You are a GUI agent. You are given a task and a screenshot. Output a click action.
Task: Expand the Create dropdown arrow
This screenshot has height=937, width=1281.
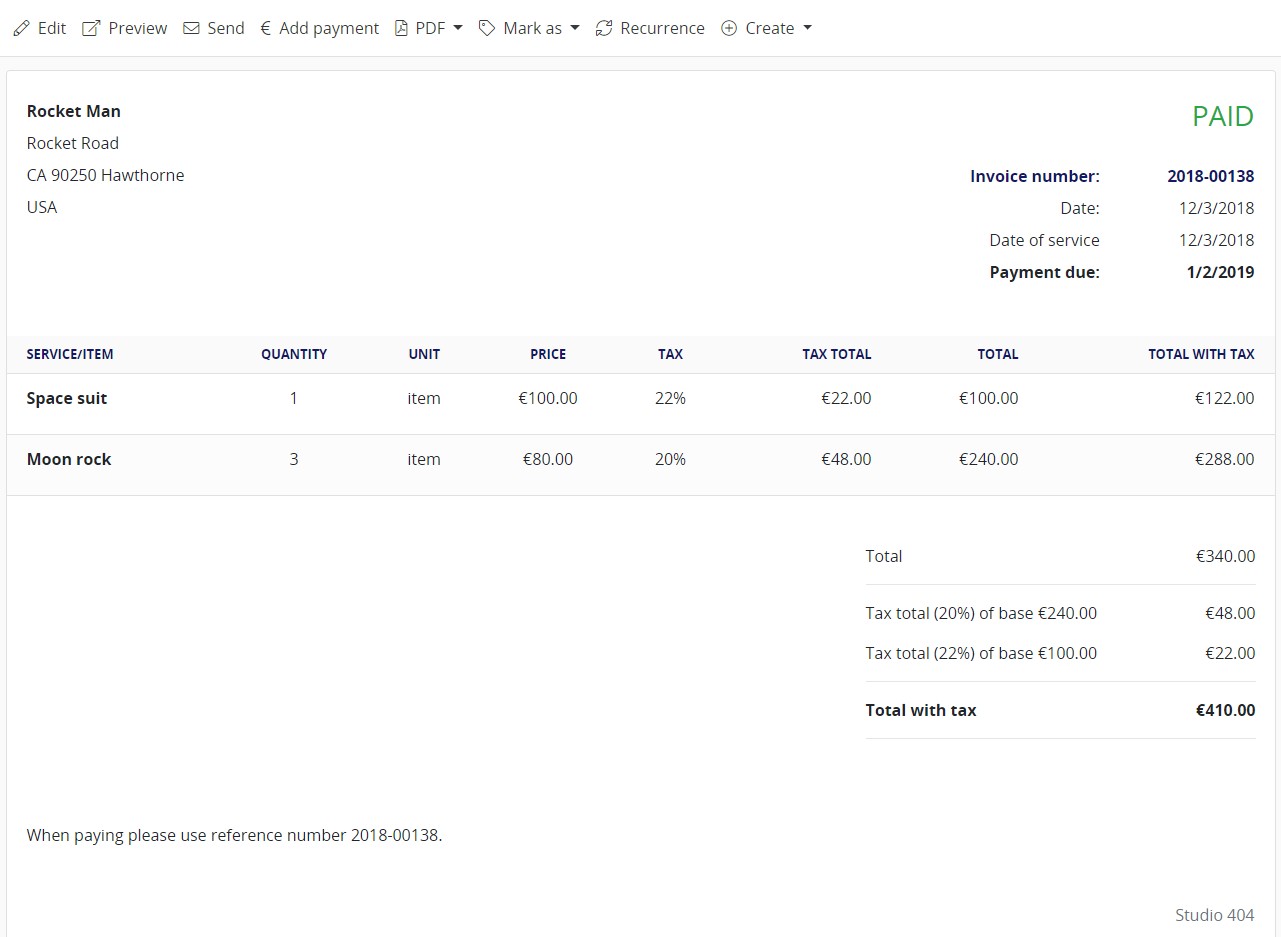coord(807,28)
